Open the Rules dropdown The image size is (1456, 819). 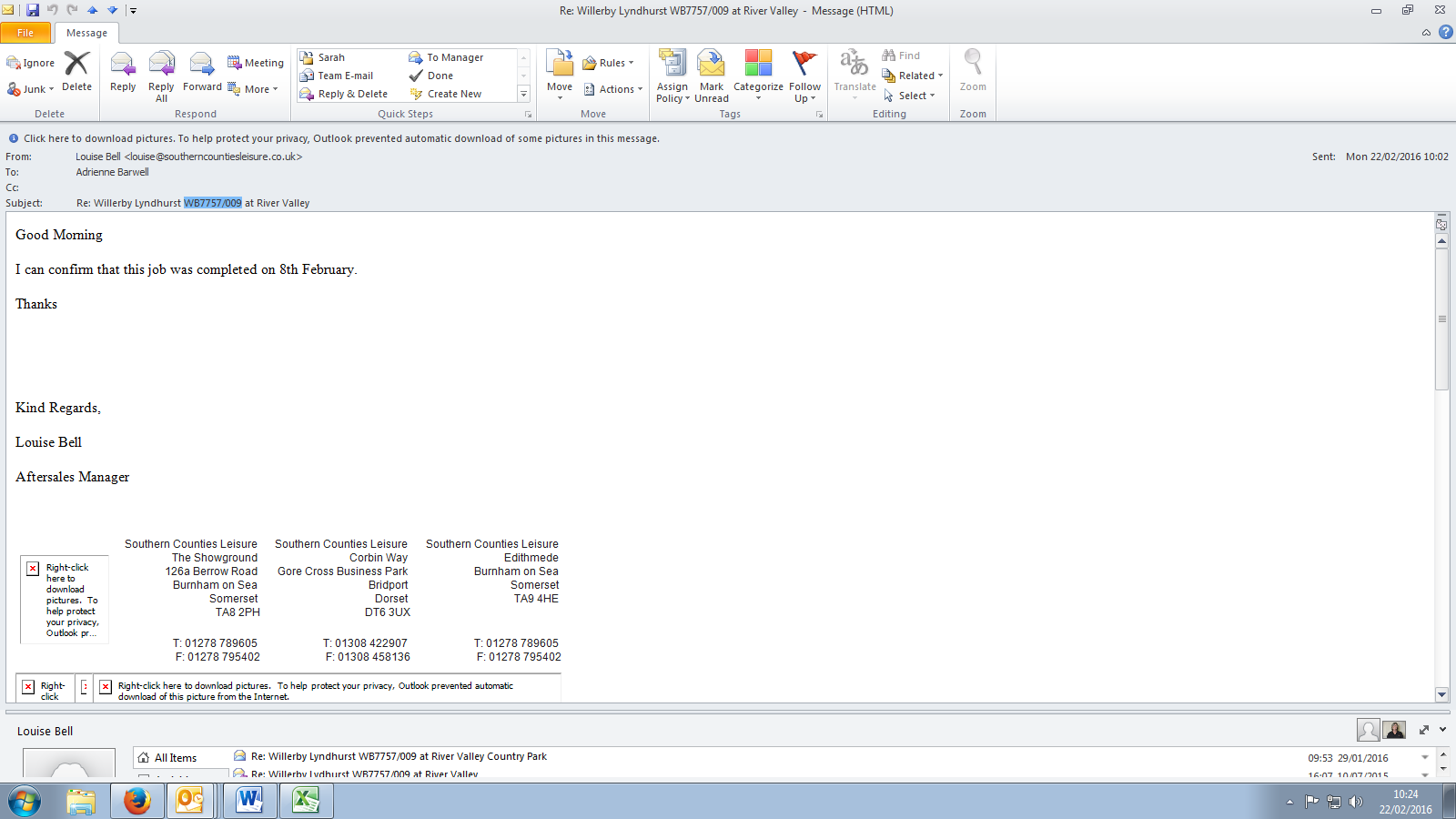click(608, 63)
